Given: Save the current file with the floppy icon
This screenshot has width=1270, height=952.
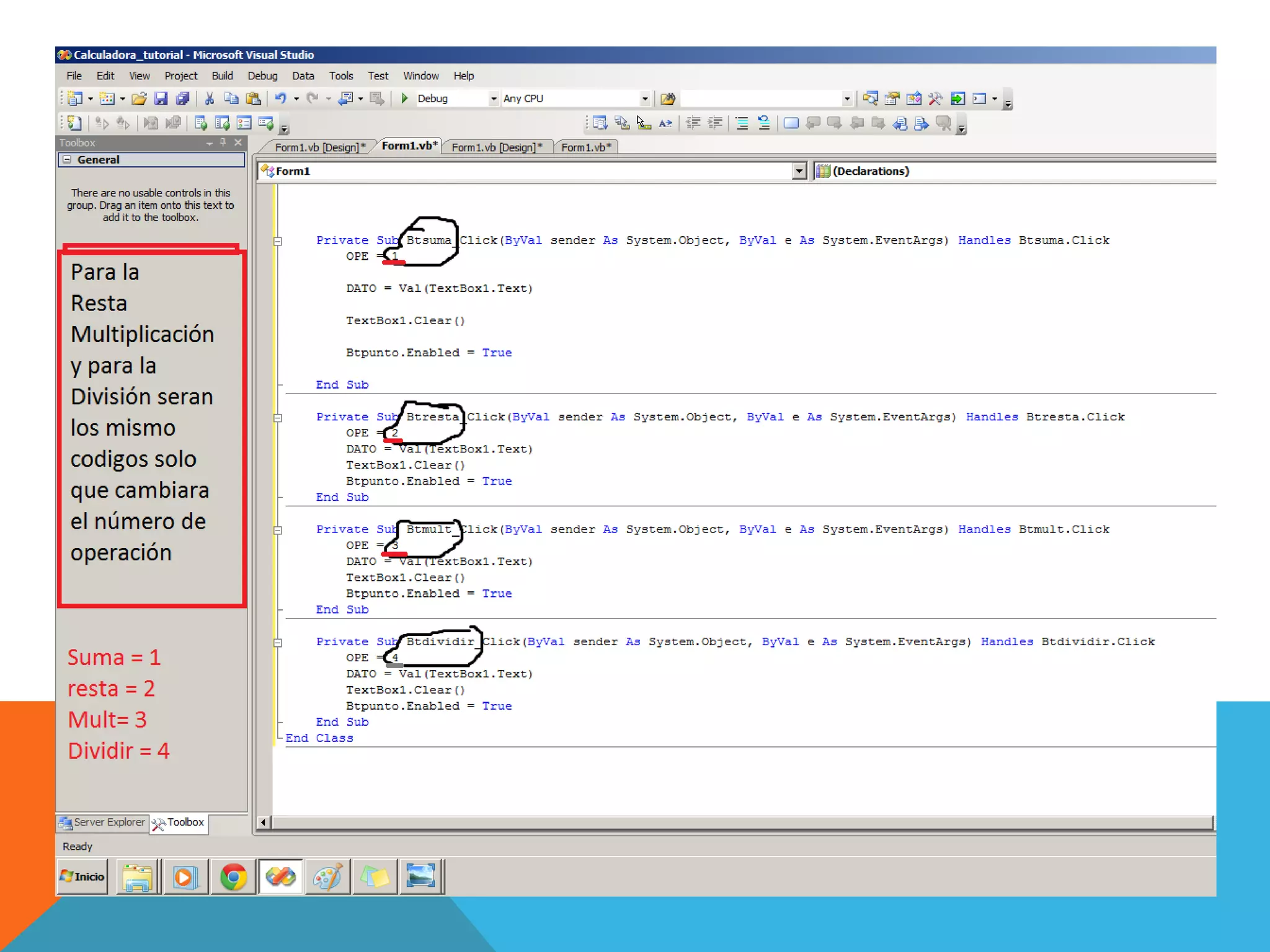Looking at the screenshot, I should 161,99.
